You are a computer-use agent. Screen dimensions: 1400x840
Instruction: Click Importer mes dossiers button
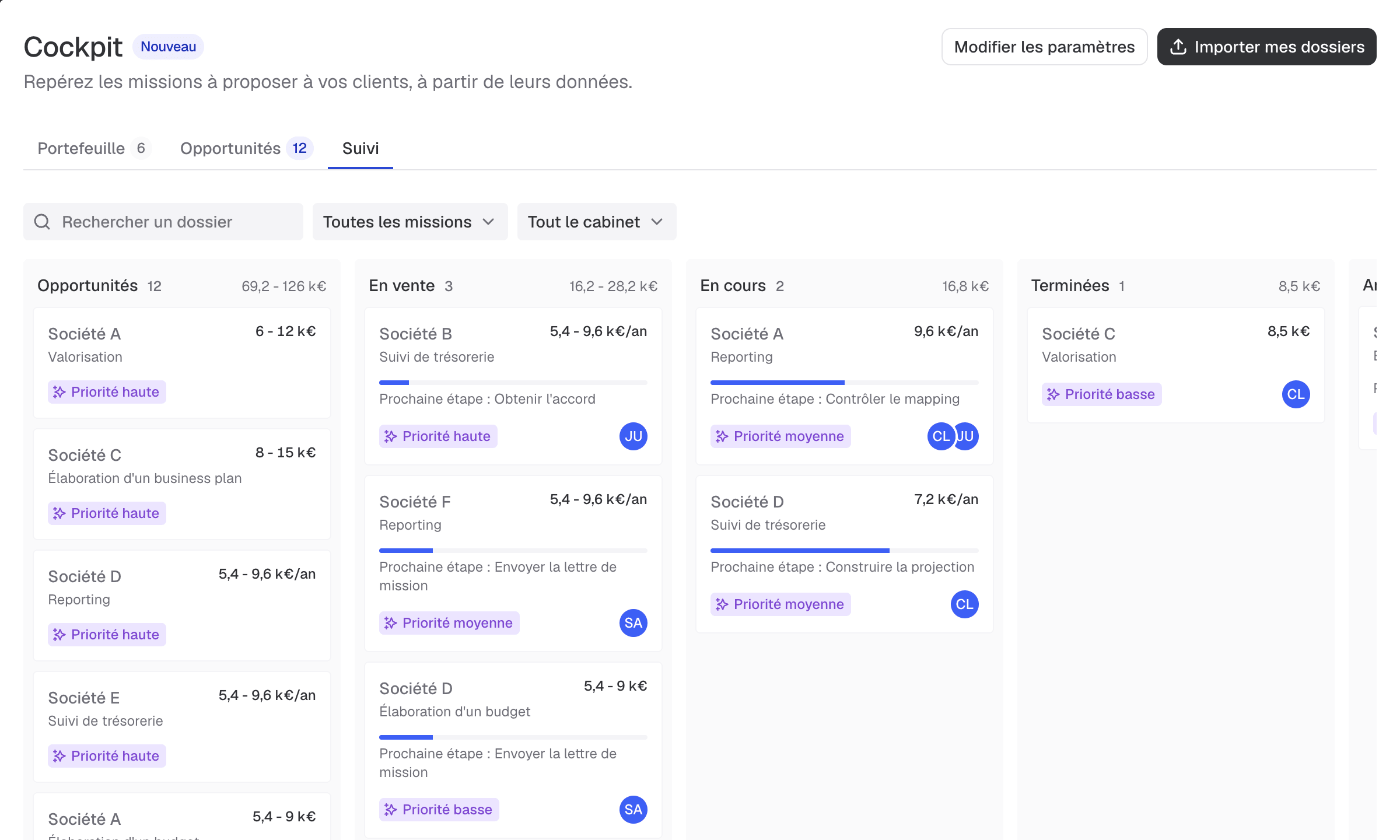click(1267, 47)
